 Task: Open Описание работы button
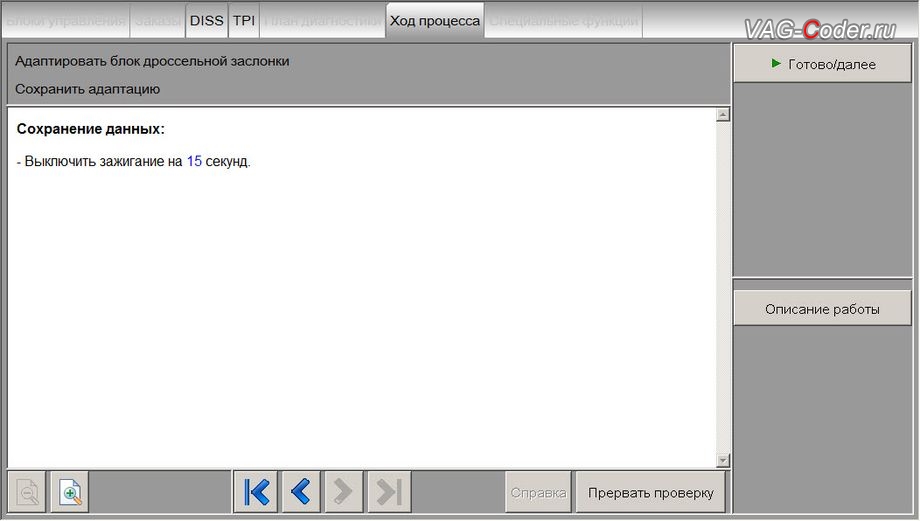pyautogui.click(x=823, y=309)
